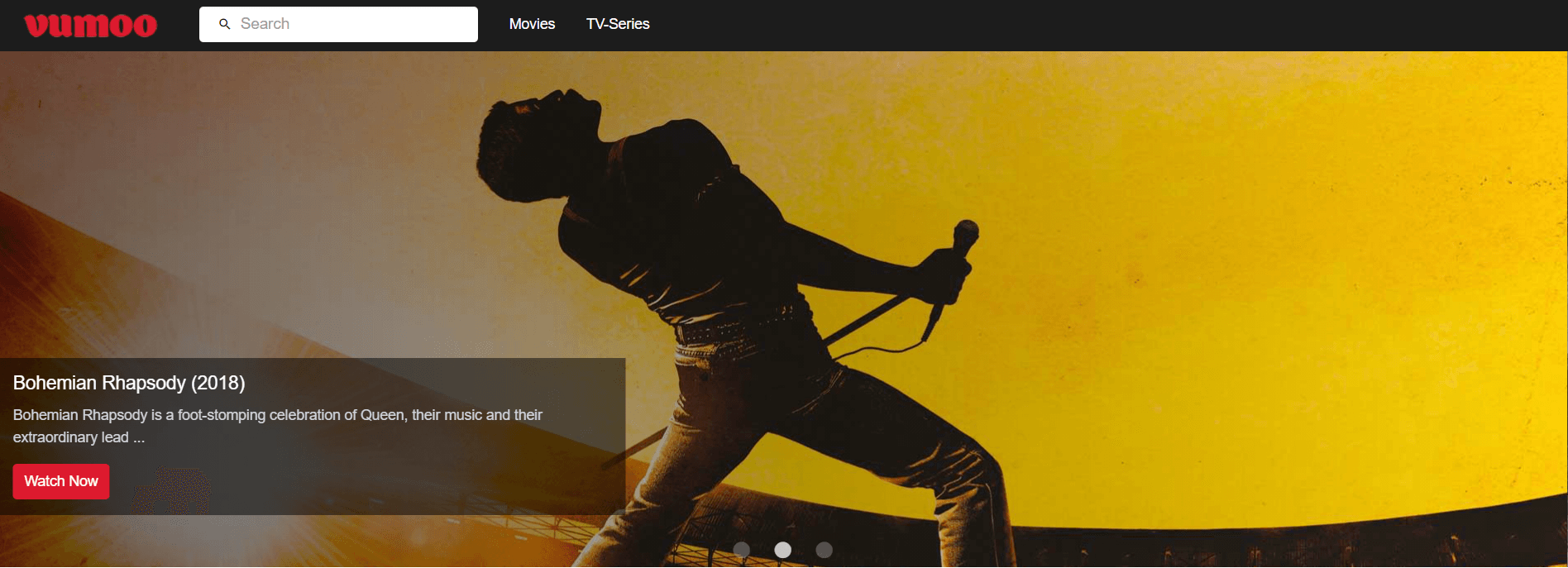
Task: Click the Bohemian Rhapsody description text
Action: tap(278, 426)
